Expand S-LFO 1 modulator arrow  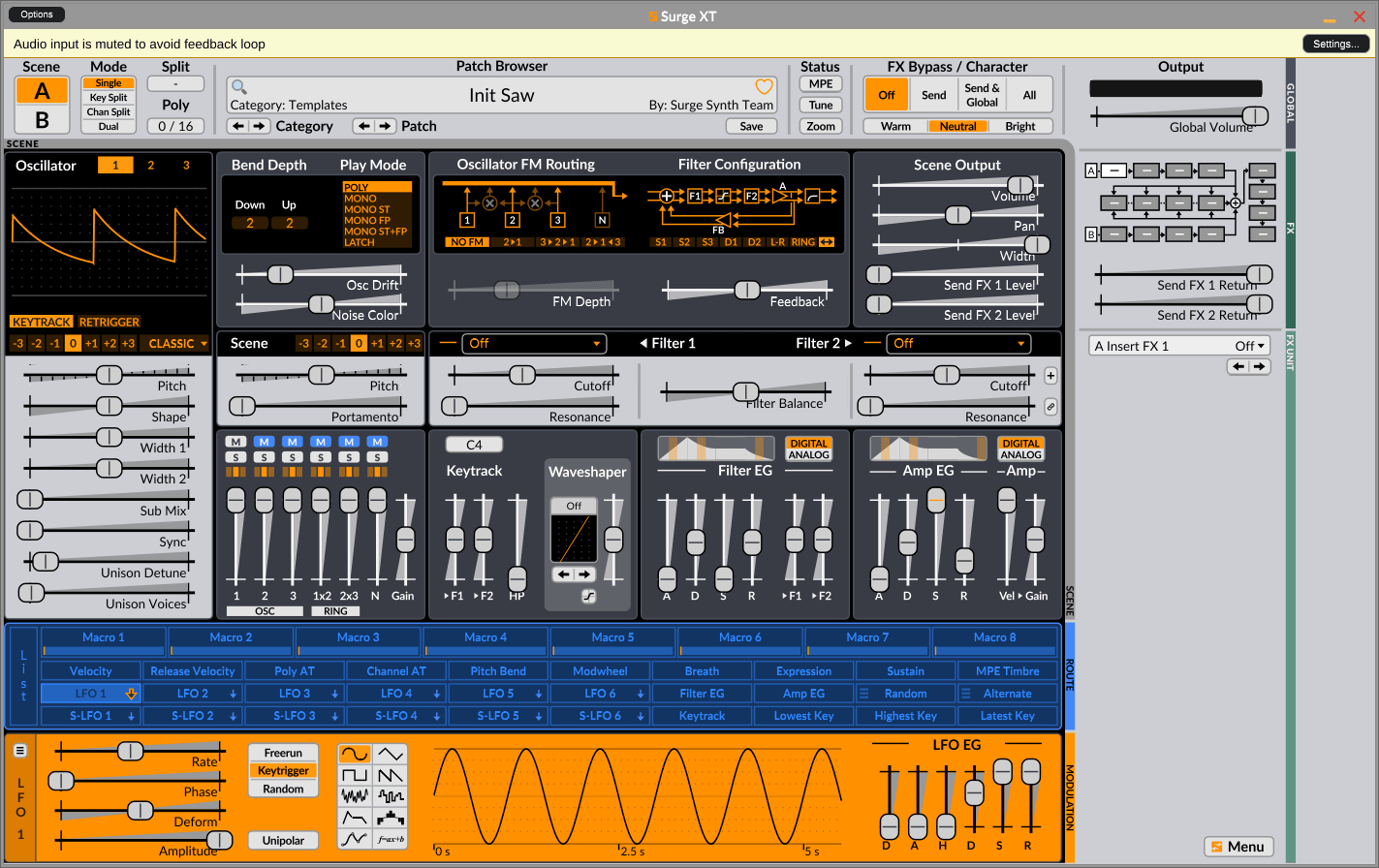pyautogui.click(x=131, y=716)
